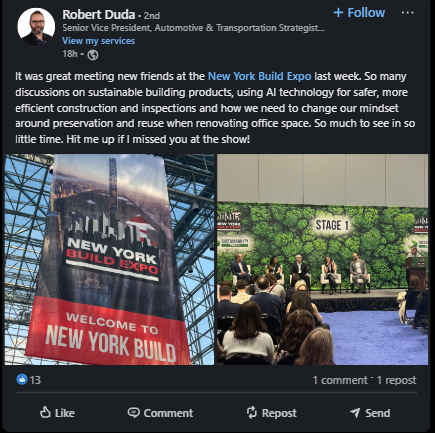This screenshot has height=433, width=435.
Task: Click the thumbs-up Like icon
Action: (45, 413)
